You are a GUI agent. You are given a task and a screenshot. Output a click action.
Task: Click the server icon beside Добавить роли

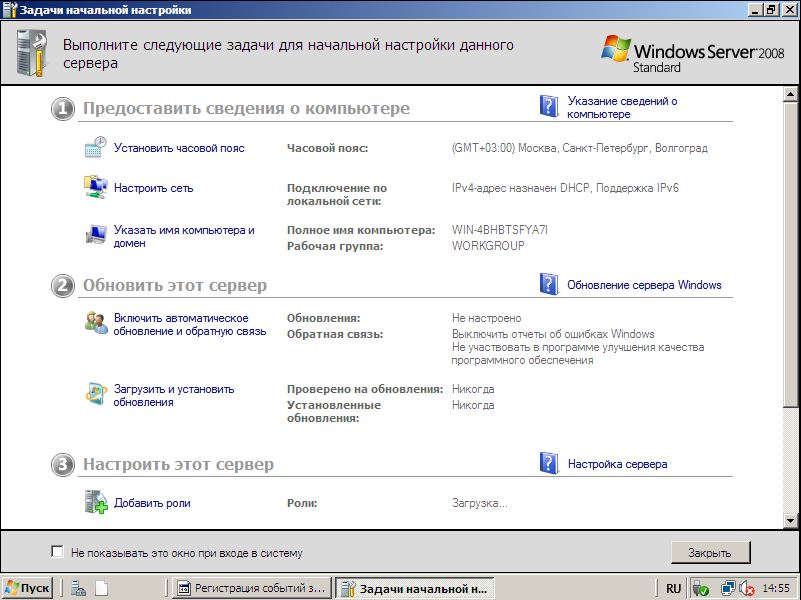pos(96,501)
